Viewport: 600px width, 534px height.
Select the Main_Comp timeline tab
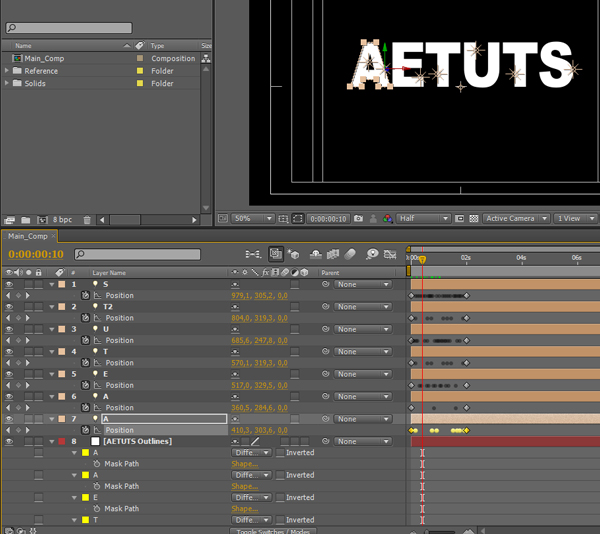pyautogui.click(x=28, y=236)
